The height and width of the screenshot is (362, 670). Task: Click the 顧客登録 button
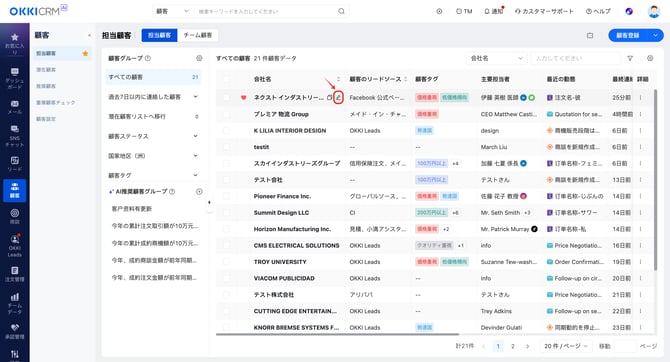(x=628, y=35)
